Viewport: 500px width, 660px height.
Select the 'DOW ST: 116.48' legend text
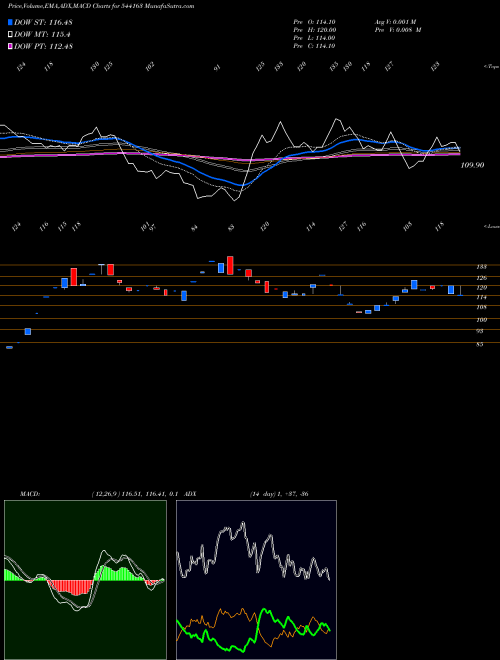(x=43, y=22)
